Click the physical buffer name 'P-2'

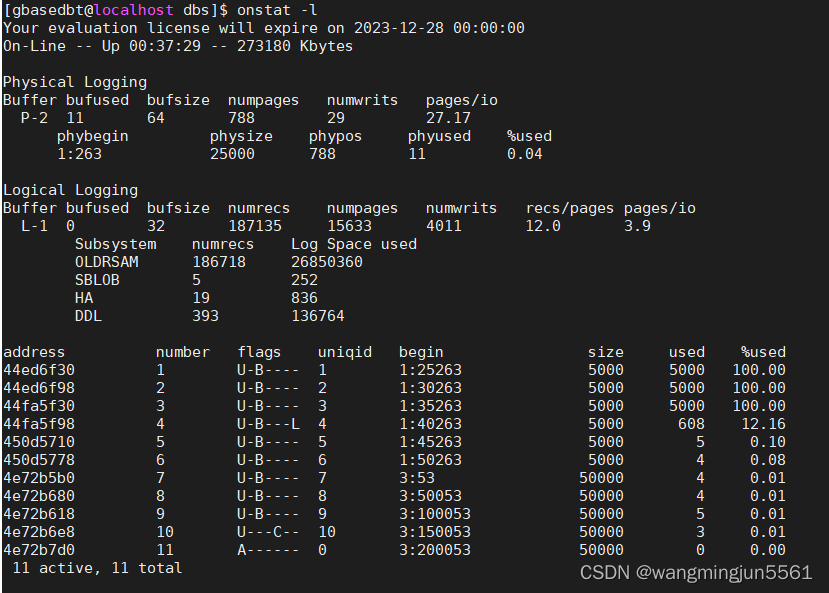click(34, 118)
